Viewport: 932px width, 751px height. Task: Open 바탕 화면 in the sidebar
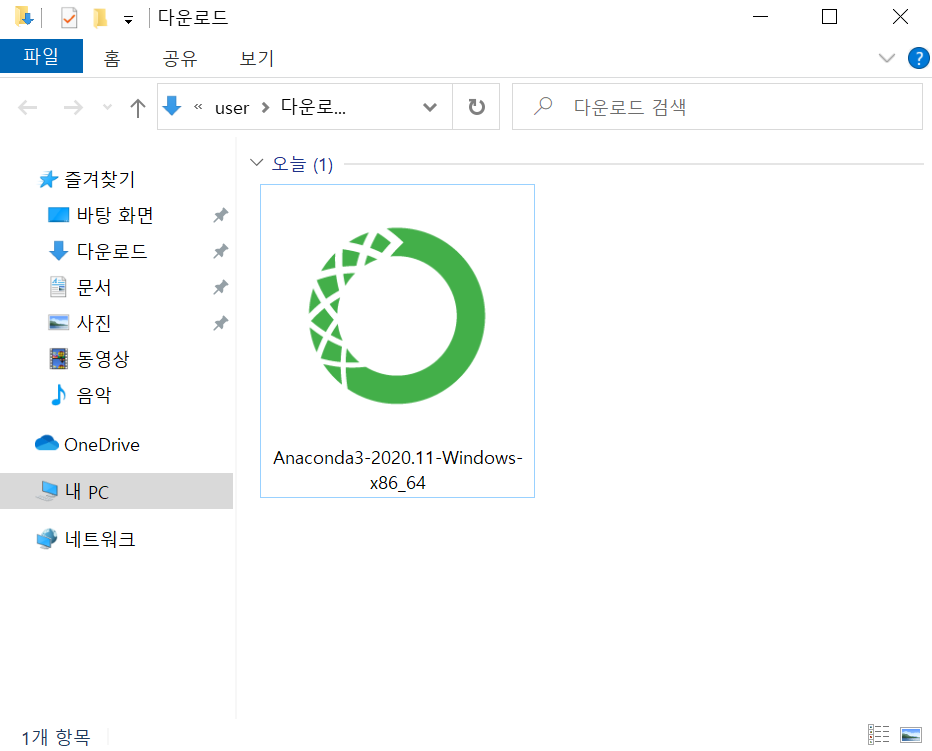pos(115,215)
